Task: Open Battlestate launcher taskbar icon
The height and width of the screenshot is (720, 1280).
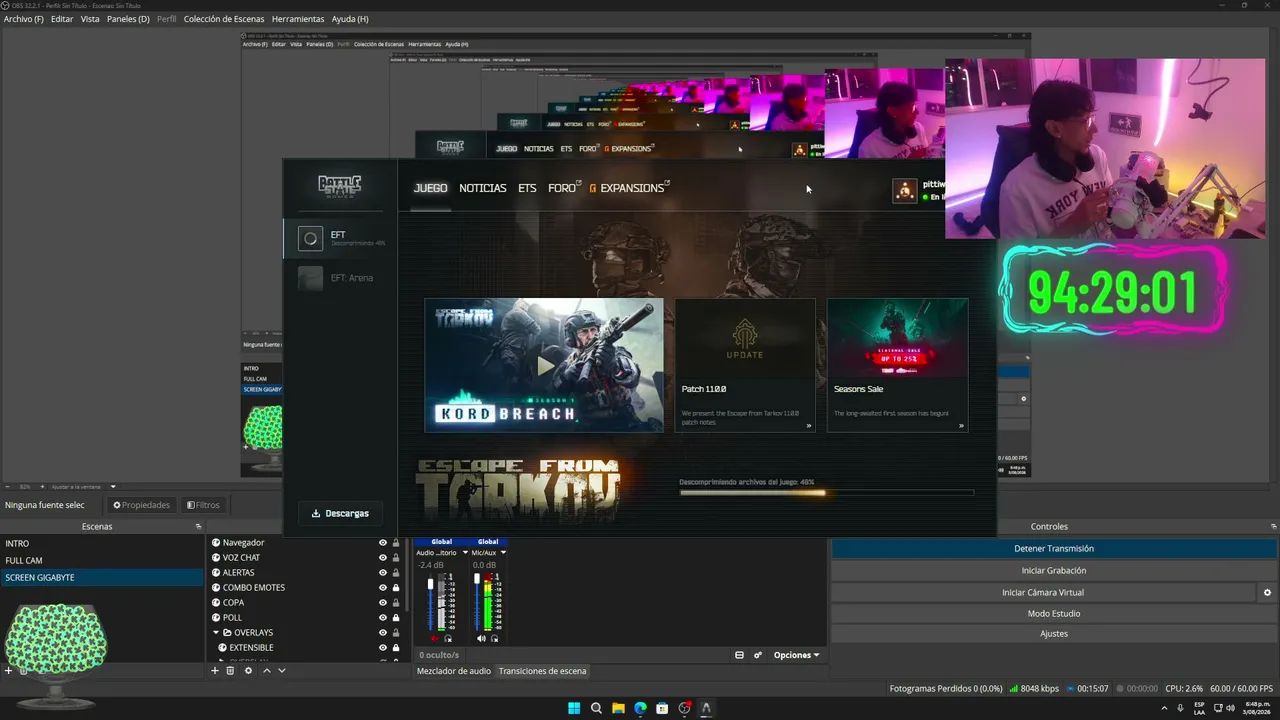Action: tap(706, 708)
